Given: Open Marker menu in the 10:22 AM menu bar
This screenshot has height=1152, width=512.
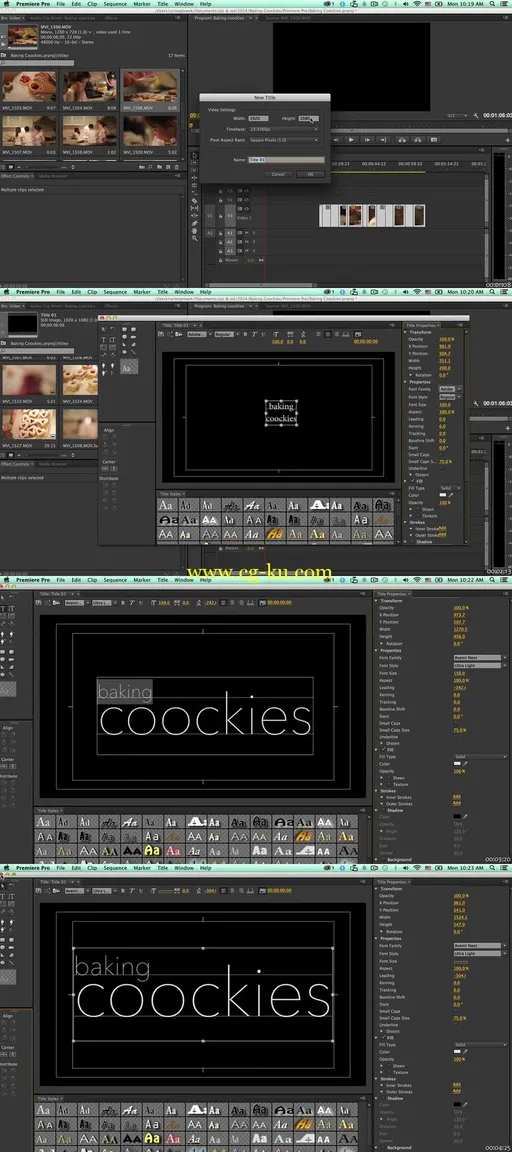Looking at the screenshot, I should point(143,580).
